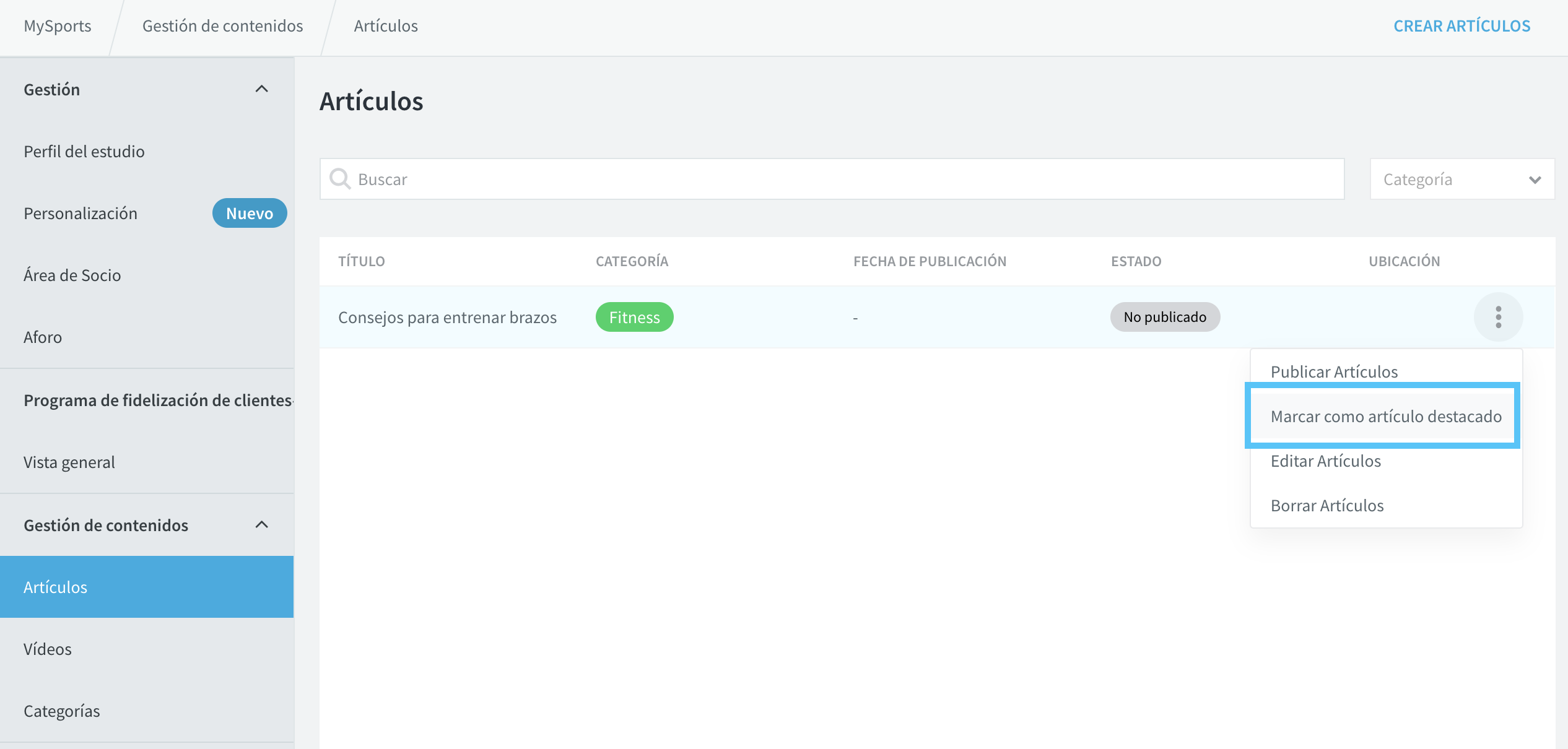Click the No publicado status badge
The width and height of the screenshot is (1568, 749).
point(1165,317)
